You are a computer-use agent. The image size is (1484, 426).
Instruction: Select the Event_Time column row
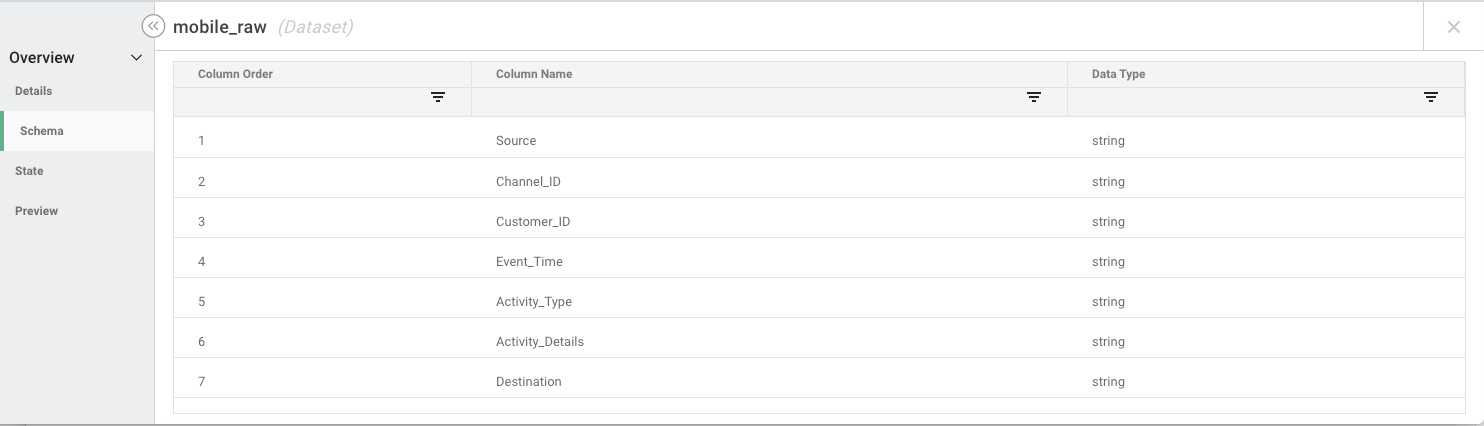(529, 262)
